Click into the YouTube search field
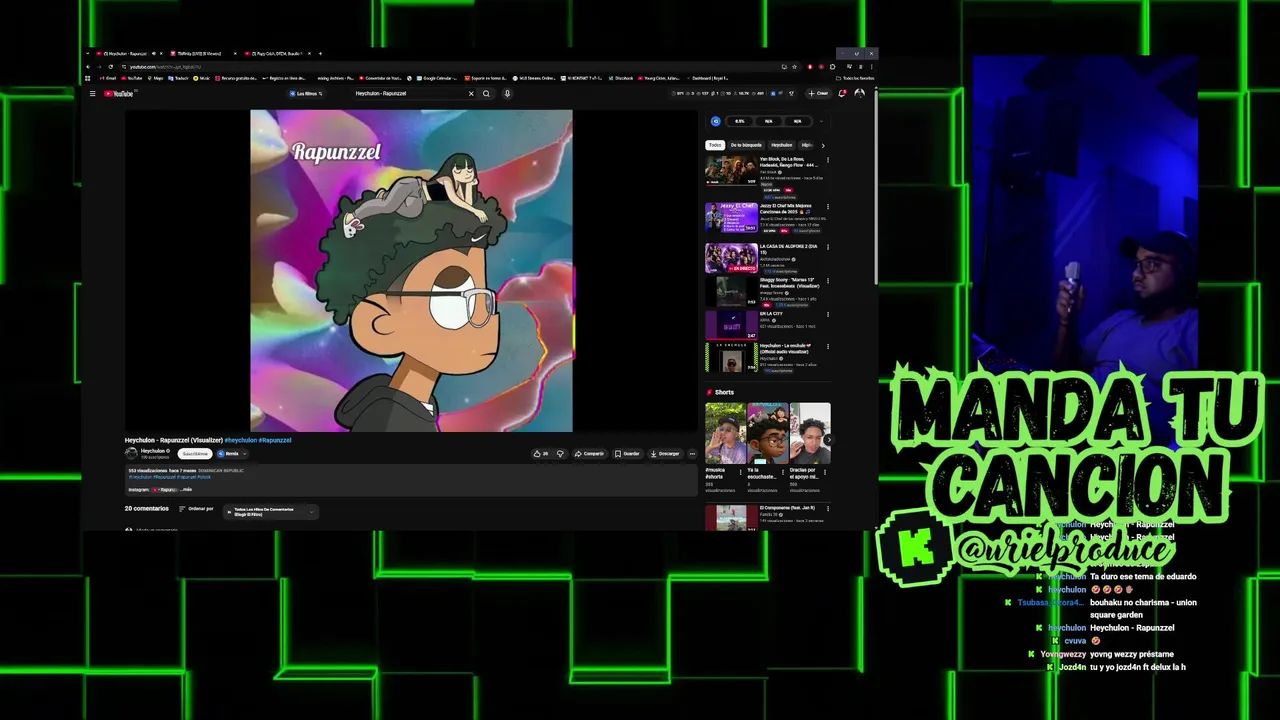The image size is (1280, 720). tap(410, 94)
